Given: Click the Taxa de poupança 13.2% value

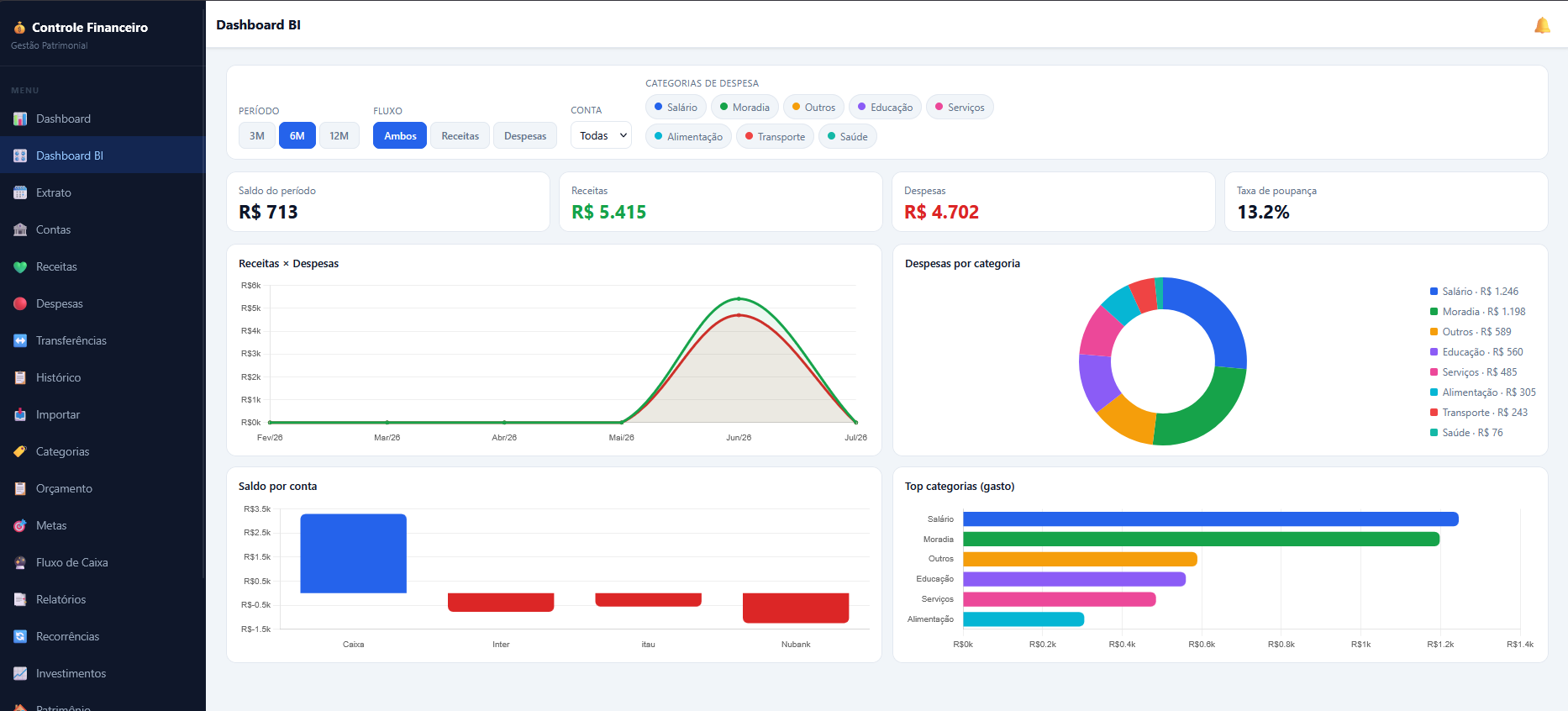Looking at the screenshot, I should click(x=1263, y=212).
